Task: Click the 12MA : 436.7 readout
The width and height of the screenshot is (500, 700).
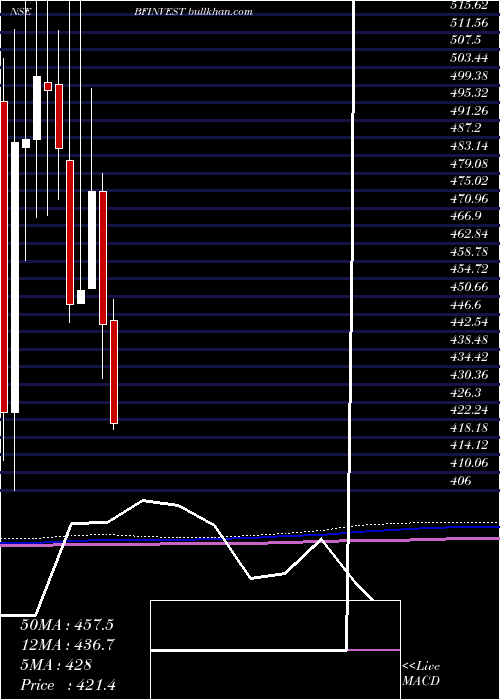Action: click(x=67, y=644)
